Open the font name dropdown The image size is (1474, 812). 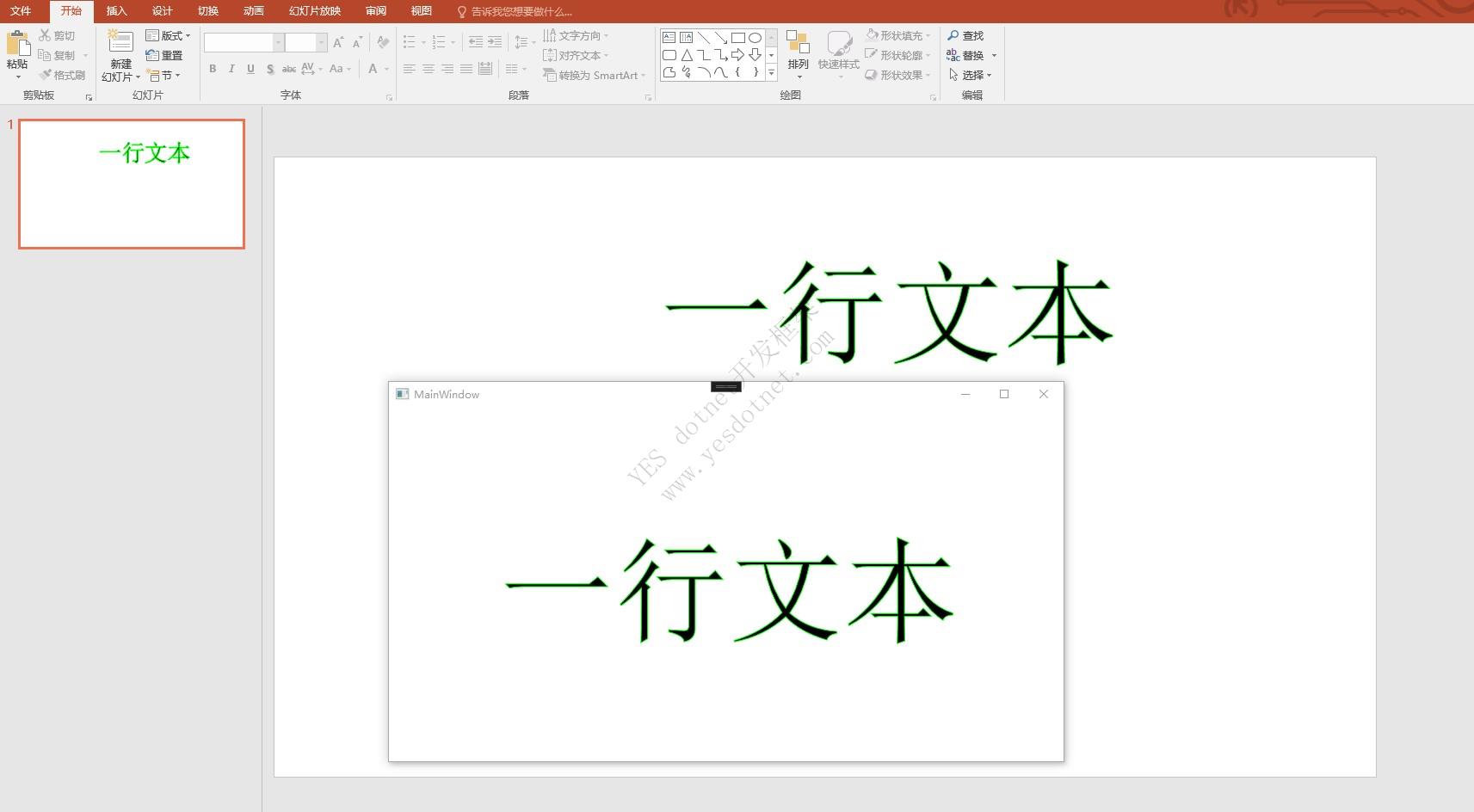click(x=278, y=42)
